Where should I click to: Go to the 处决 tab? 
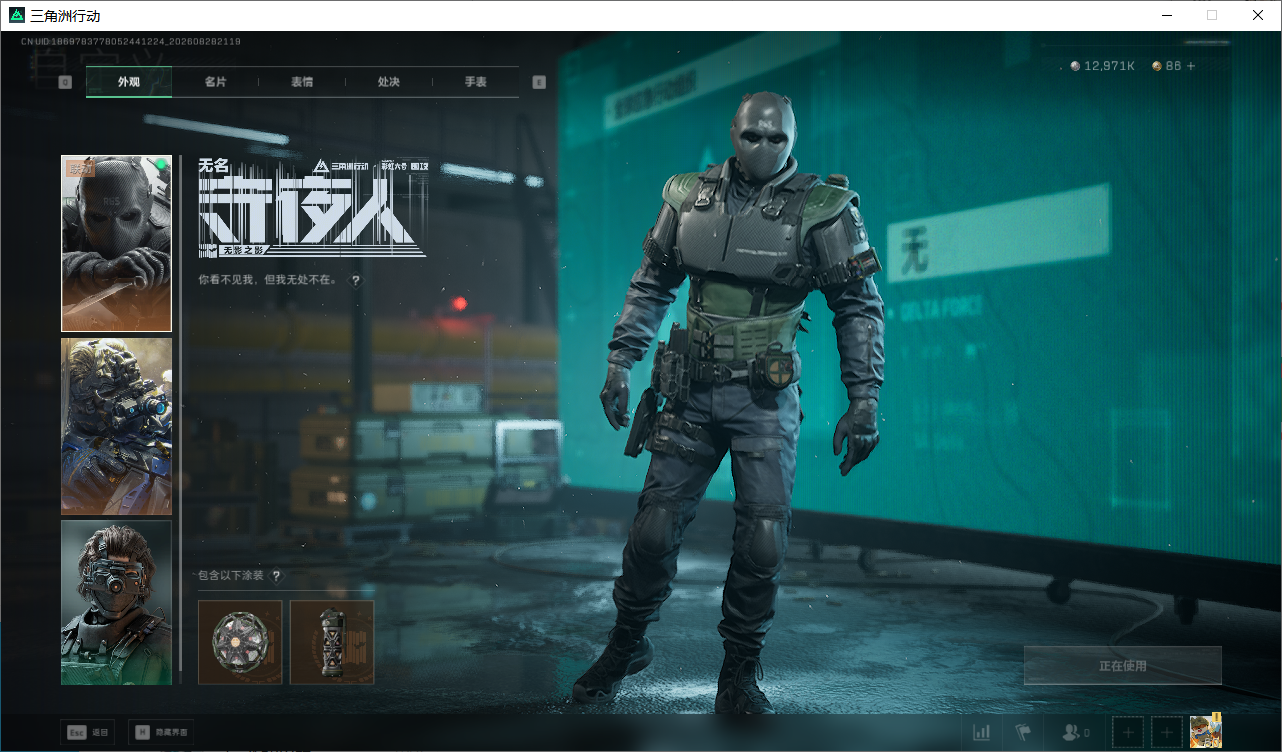point(389,82)
